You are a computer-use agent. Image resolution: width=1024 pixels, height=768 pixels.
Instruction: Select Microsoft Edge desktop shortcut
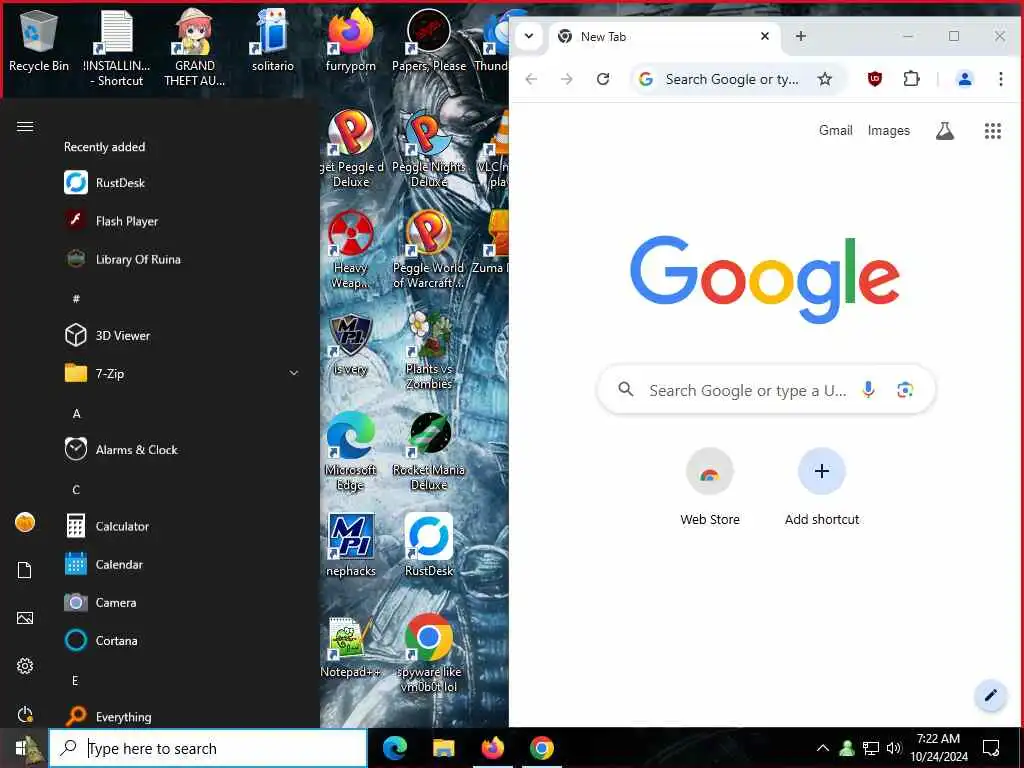351,452
